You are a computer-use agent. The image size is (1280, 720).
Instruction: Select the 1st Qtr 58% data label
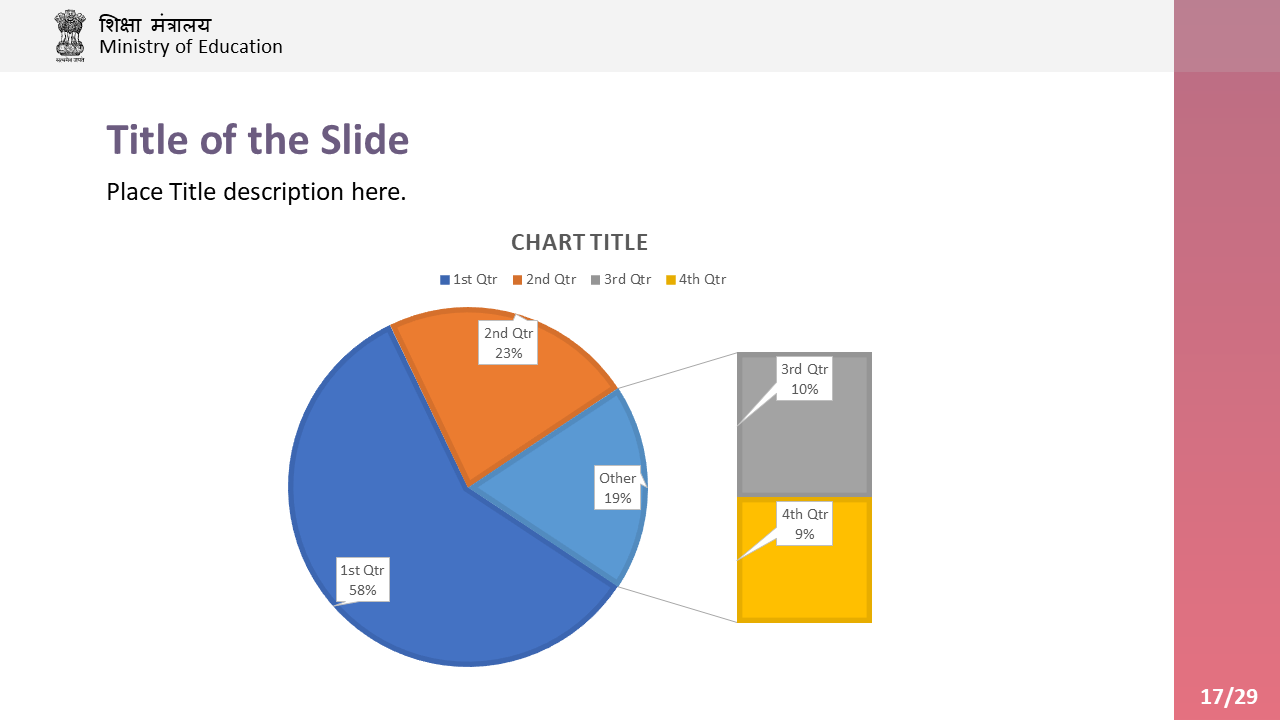coord(362,580)
